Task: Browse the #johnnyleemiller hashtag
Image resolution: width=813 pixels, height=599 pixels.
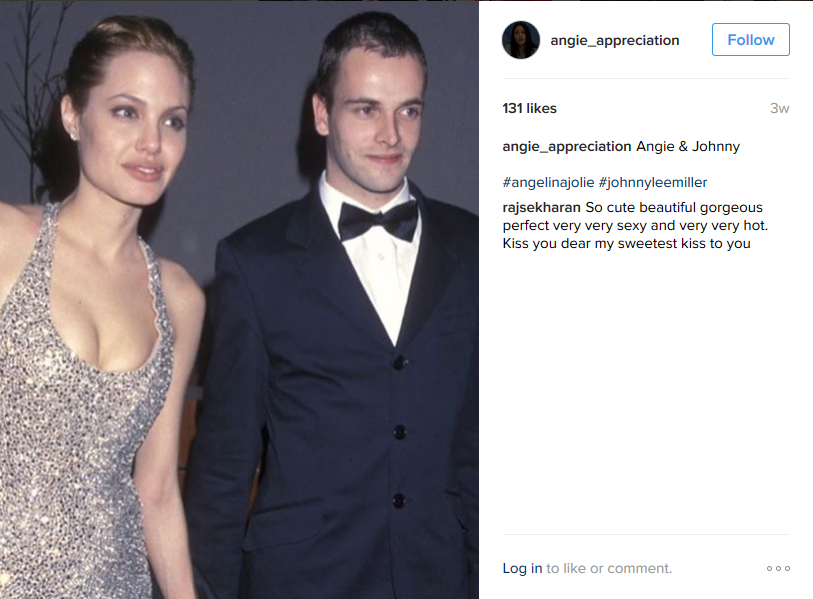Action: 653,183
